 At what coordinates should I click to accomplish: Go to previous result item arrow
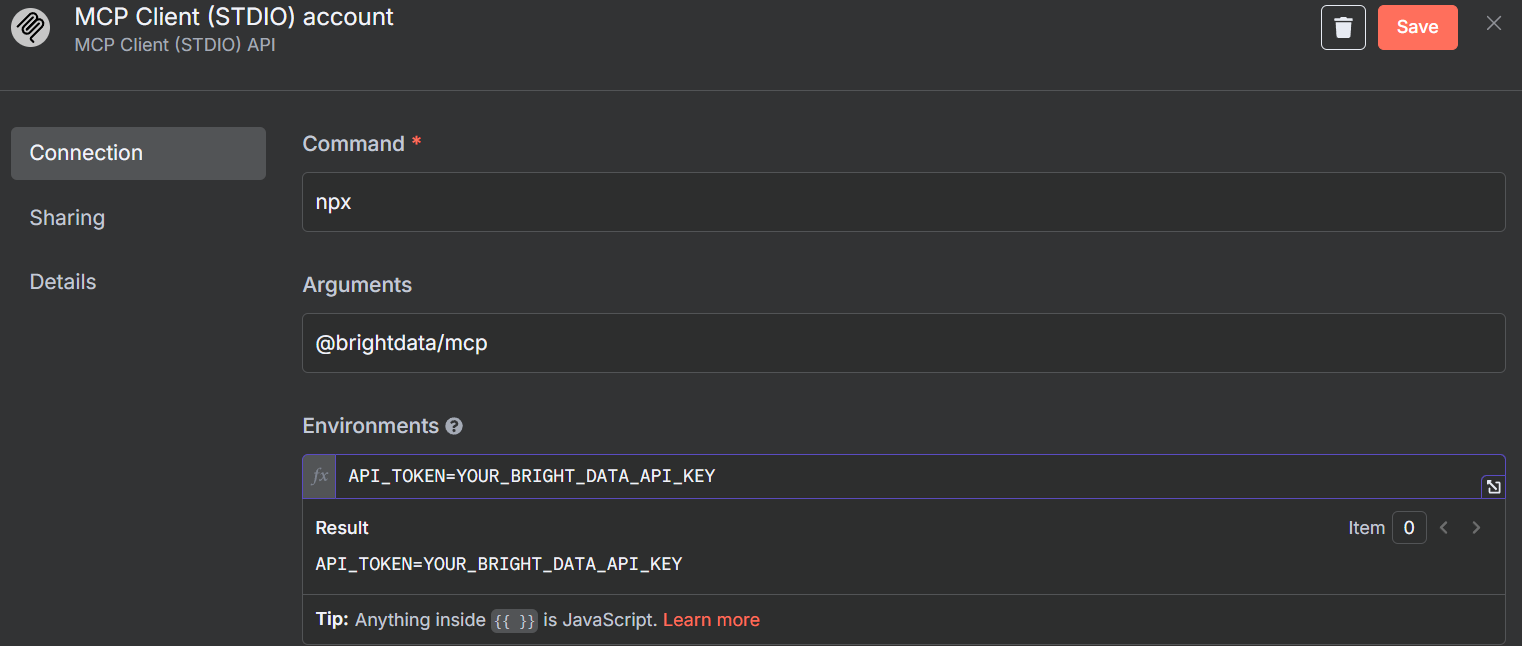1444,528
